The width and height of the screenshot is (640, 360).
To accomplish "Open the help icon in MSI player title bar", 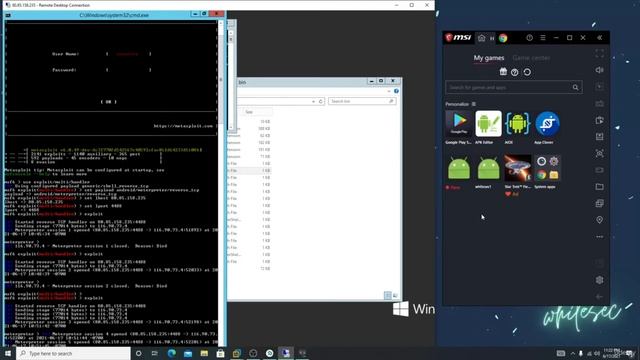I will tap(529, 38).
